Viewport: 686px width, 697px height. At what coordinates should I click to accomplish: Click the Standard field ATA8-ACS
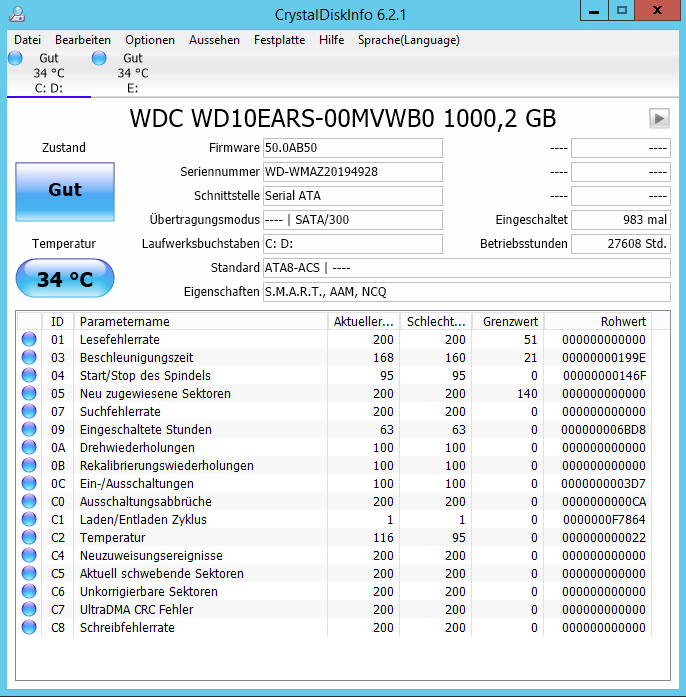pos(467,268)
